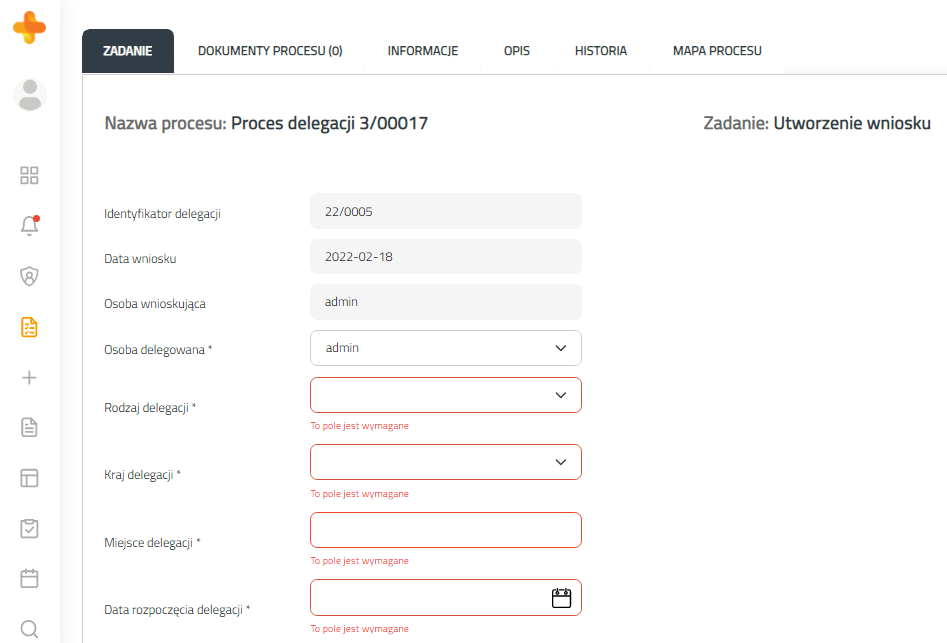Open the Mapa procesu tab
Viewport: 947px width, 643px height.
(x=717, y=51)
